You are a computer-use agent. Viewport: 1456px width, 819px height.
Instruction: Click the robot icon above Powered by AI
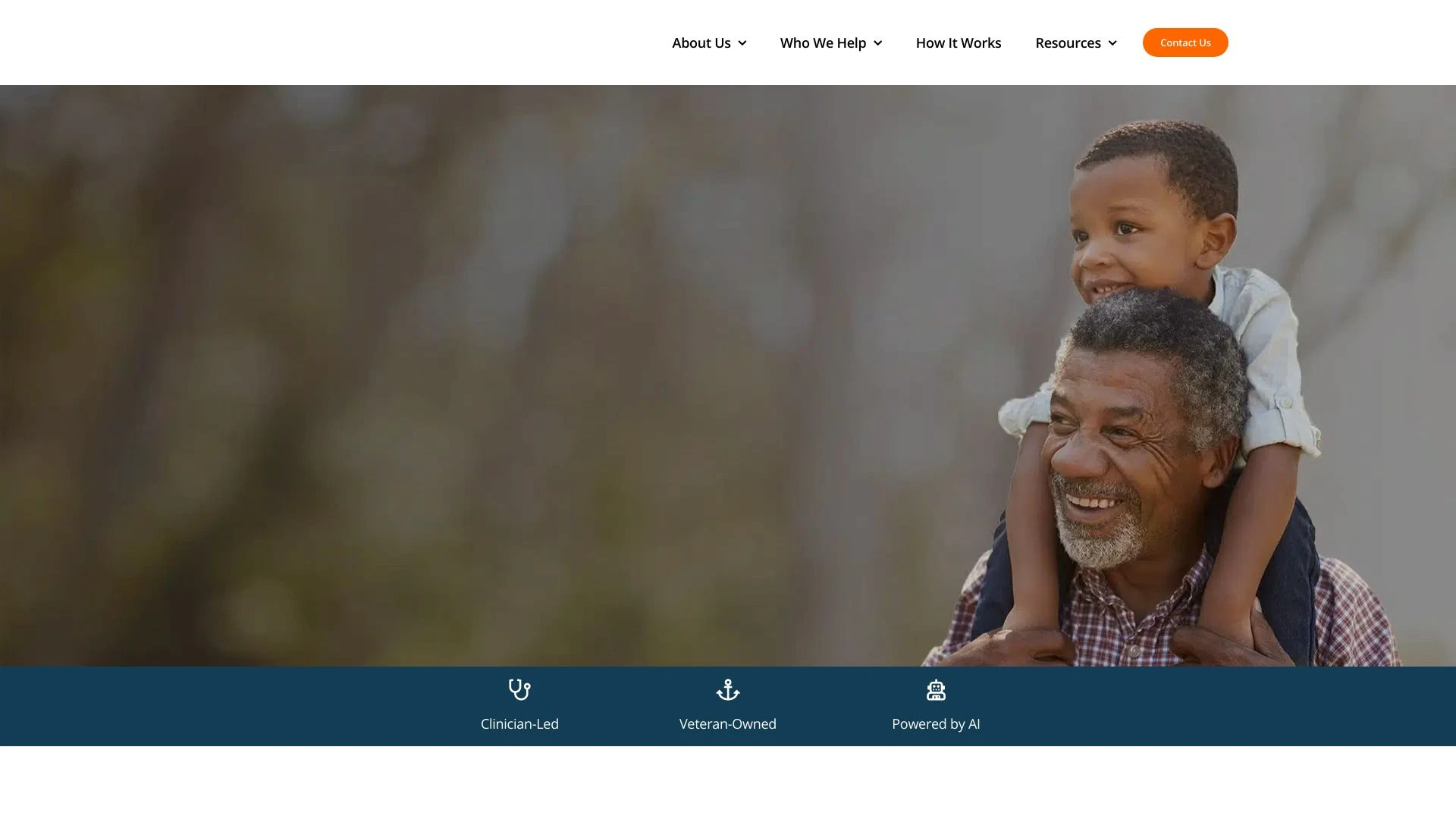pyautogui.click(x=936, y=690)
